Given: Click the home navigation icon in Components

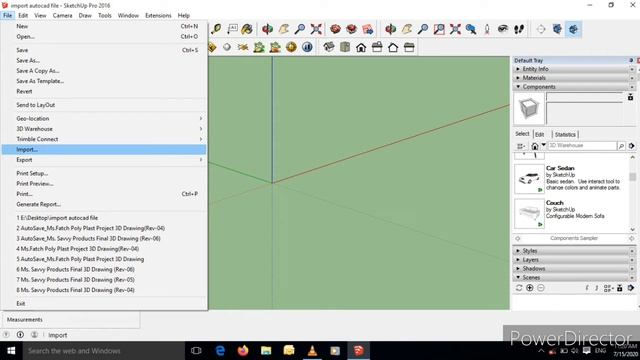Looking at the screenshot, I should click(x=535, y=146).
